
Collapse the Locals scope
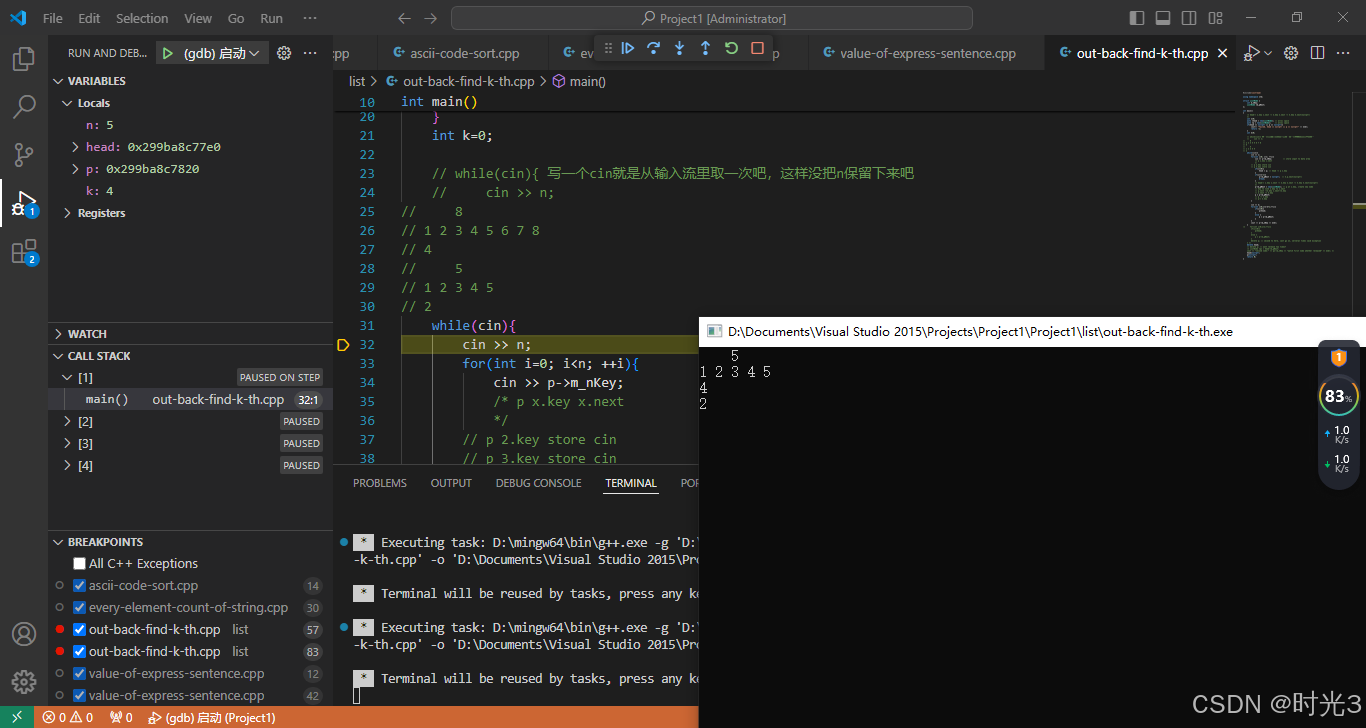click(x=190, y=103)
